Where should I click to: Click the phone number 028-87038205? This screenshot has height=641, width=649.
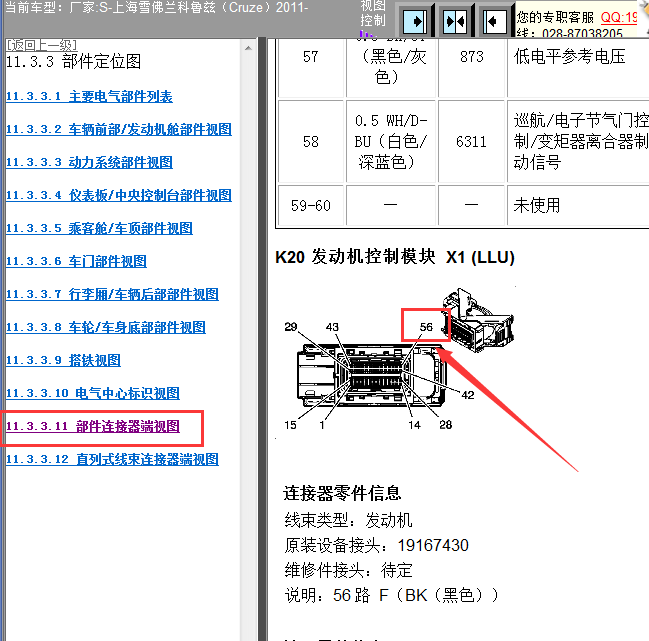(582, 33)
